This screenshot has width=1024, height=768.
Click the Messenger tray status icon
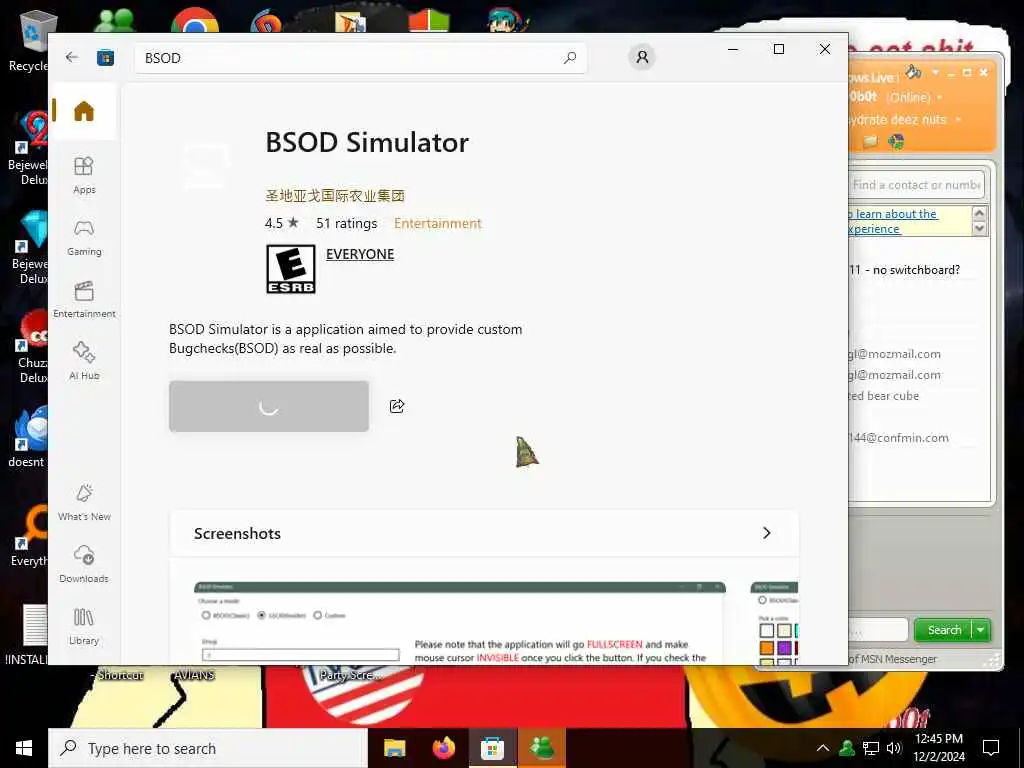pyautogui.click(x=847, y=748)
